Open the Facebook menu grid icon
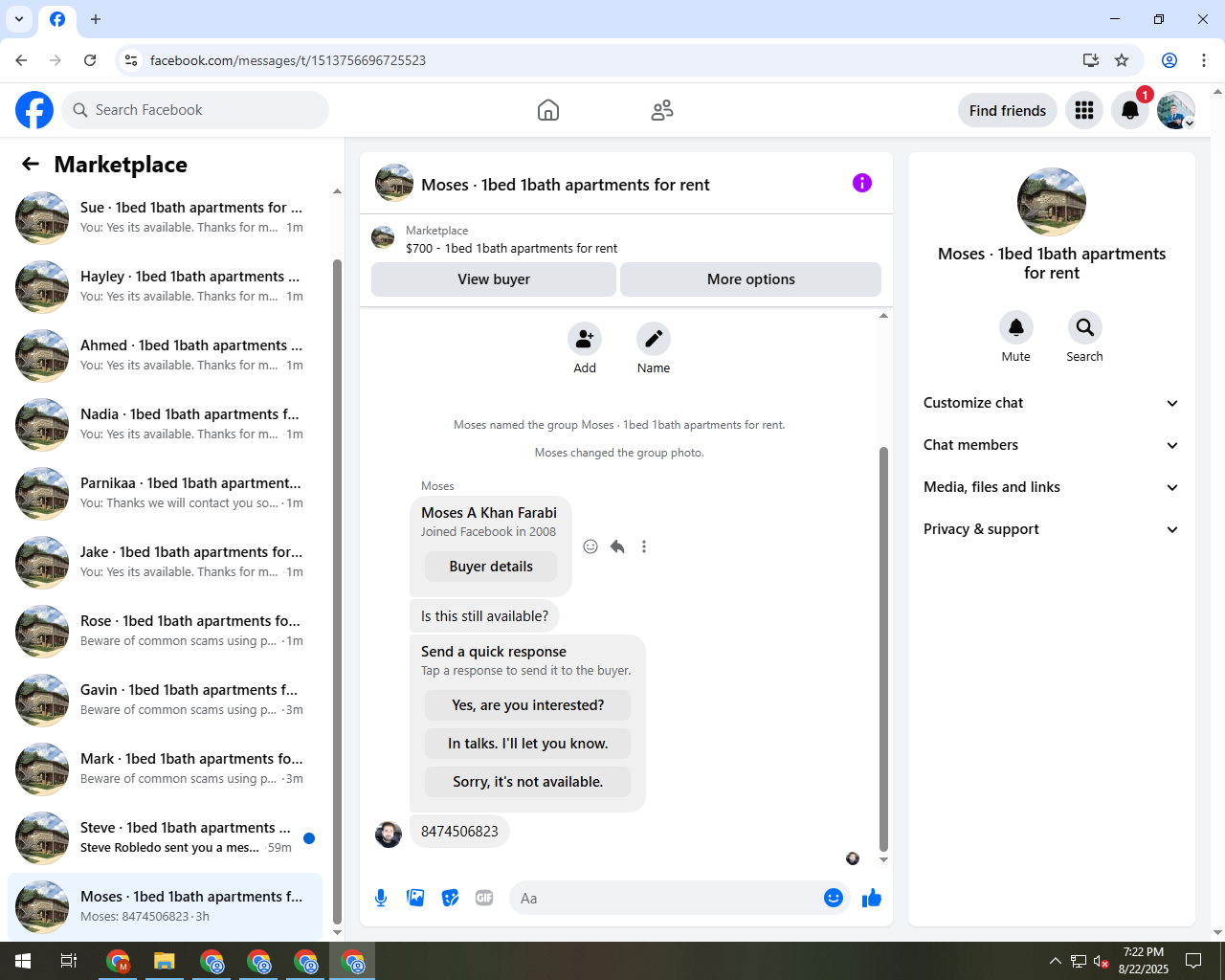 [x=1084, y=110]
